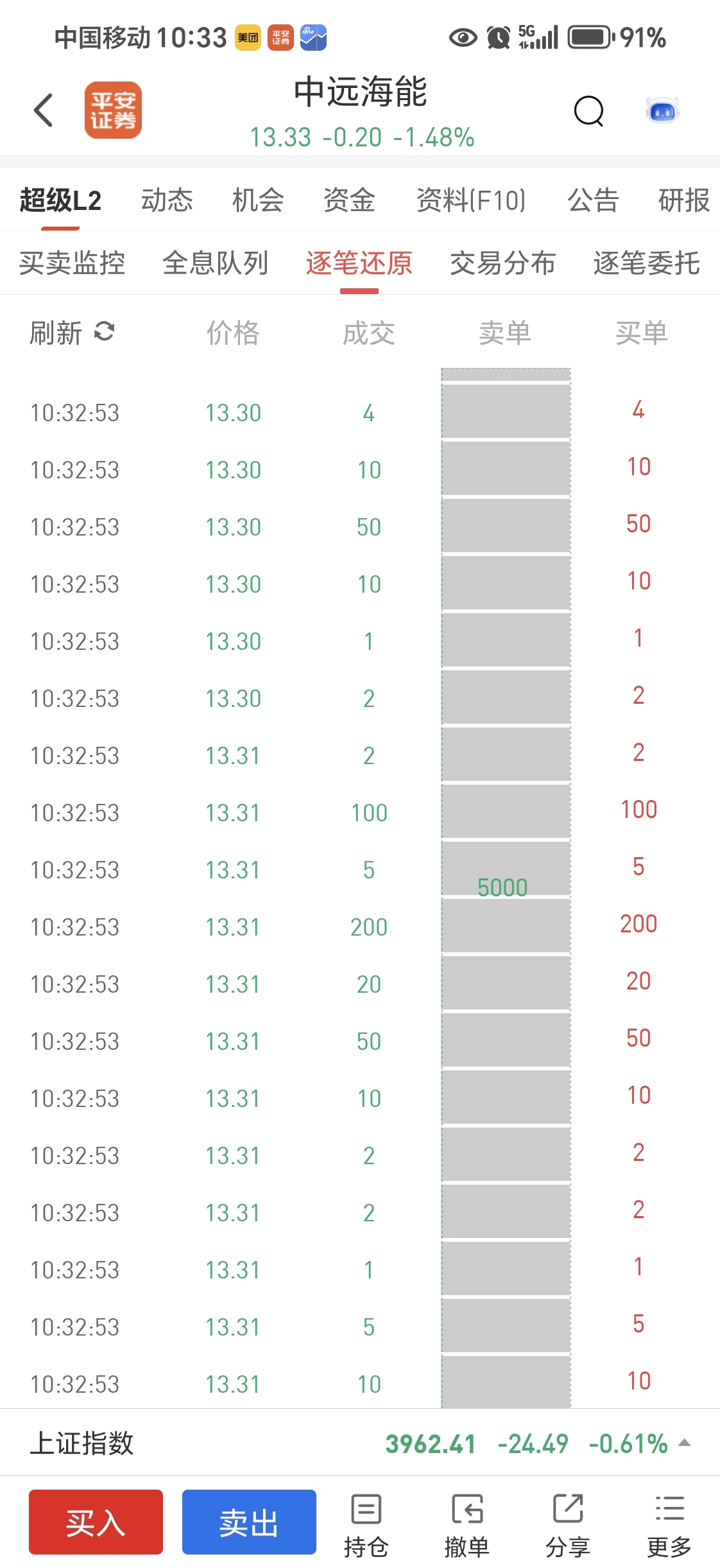
Task: Tap the blue 卖出 button
Action: [249, 1522]
